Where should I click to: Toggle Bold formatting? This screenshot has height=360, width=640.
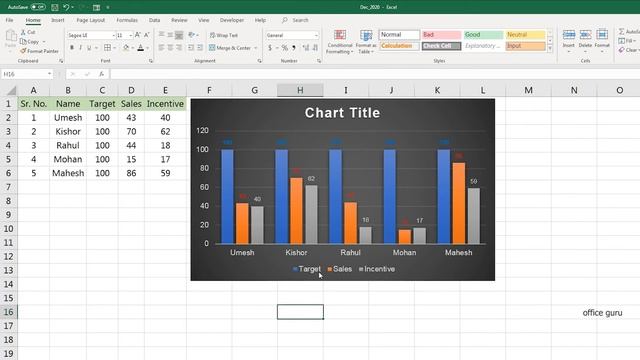[x=72, y=48]
